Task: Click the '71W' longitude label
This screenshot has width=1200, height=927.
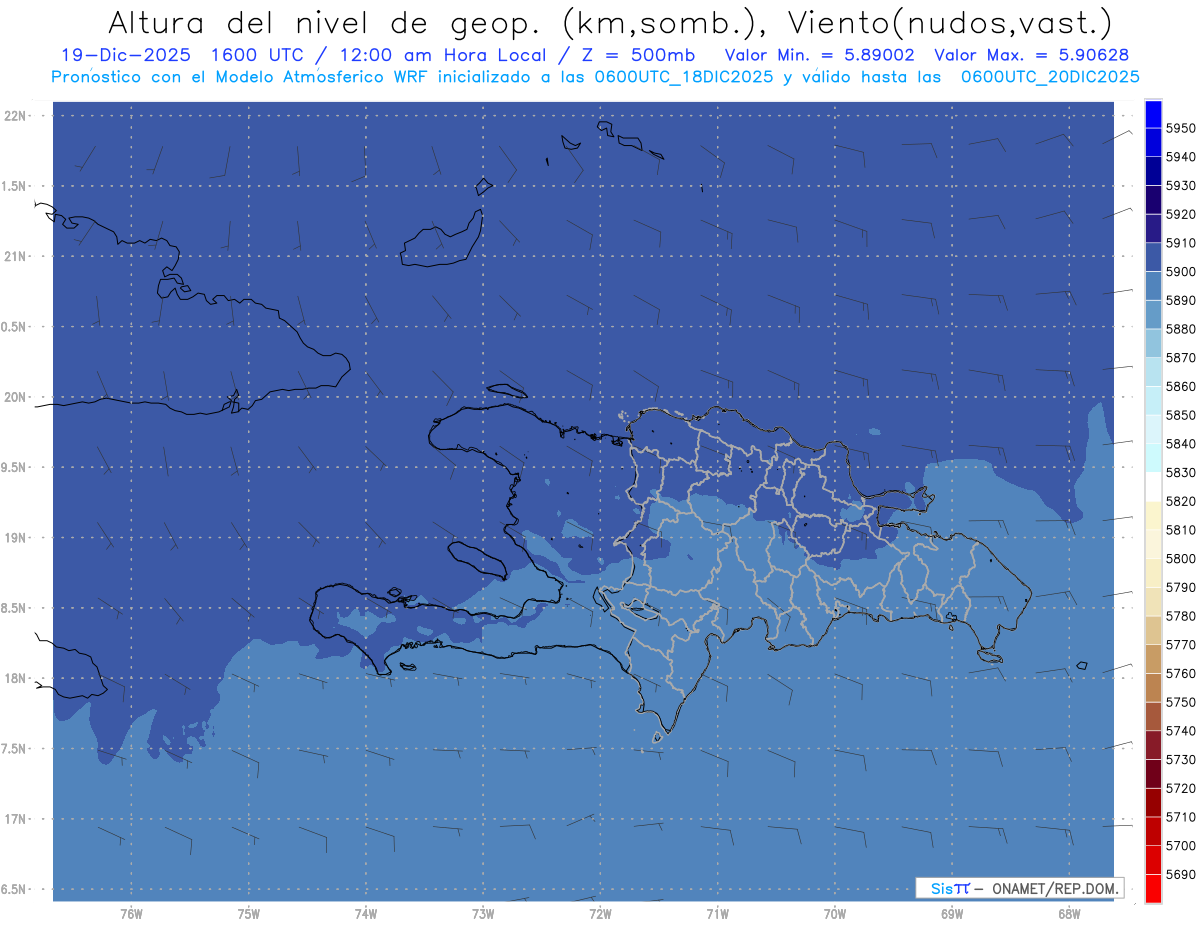Action: coord(717,914)
